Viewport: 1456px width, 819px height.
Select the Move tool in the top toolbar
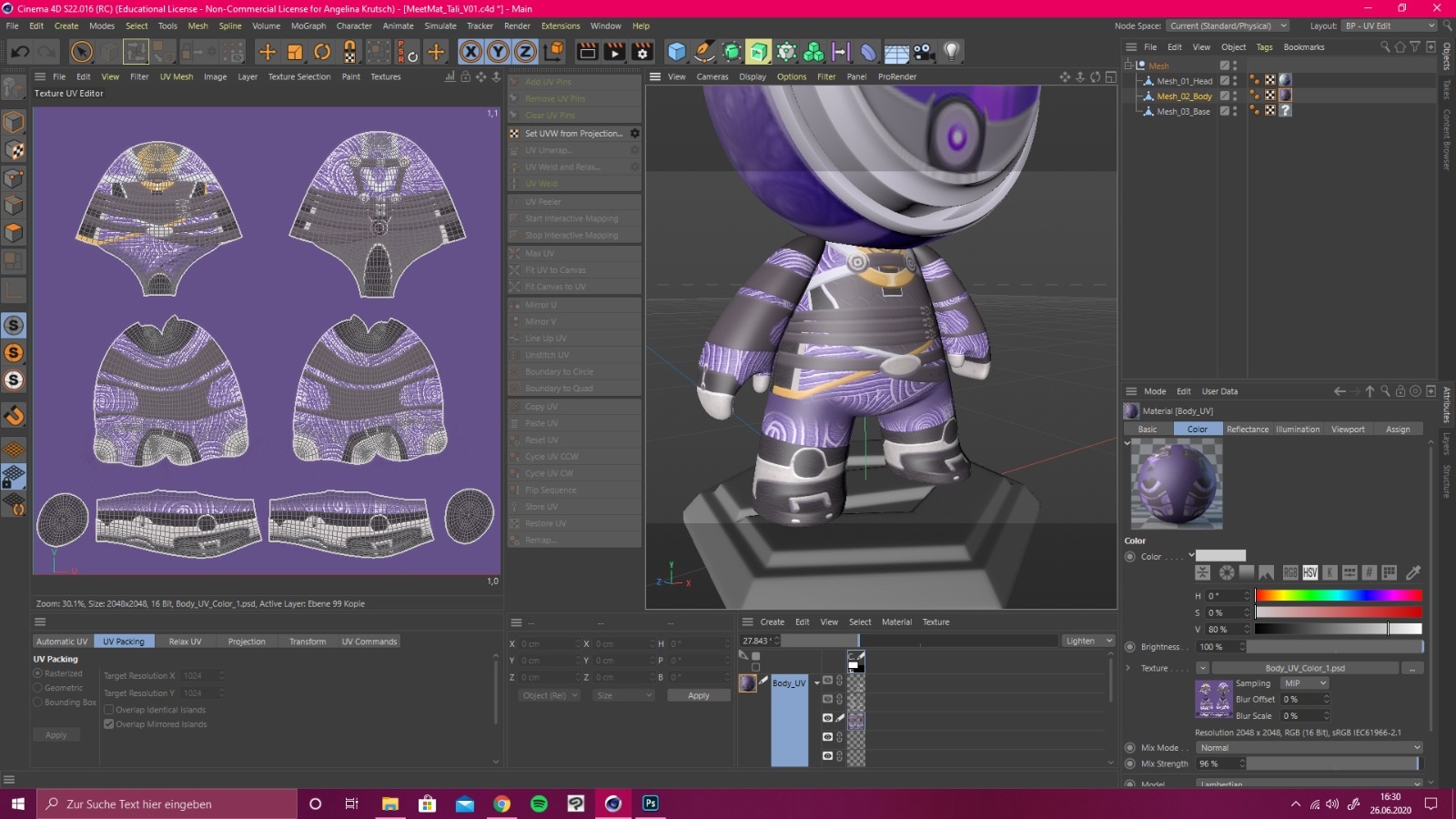click(x=267, y=52)
